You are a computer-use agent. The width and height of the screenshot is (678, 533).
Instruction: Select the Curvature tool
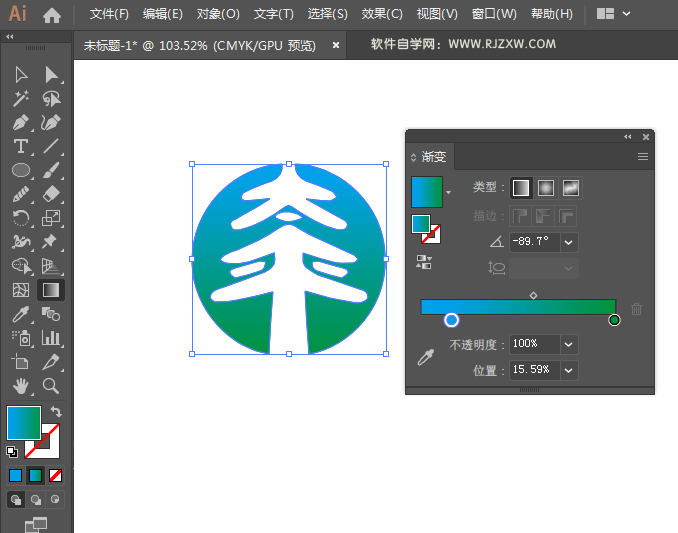[51, 123]
